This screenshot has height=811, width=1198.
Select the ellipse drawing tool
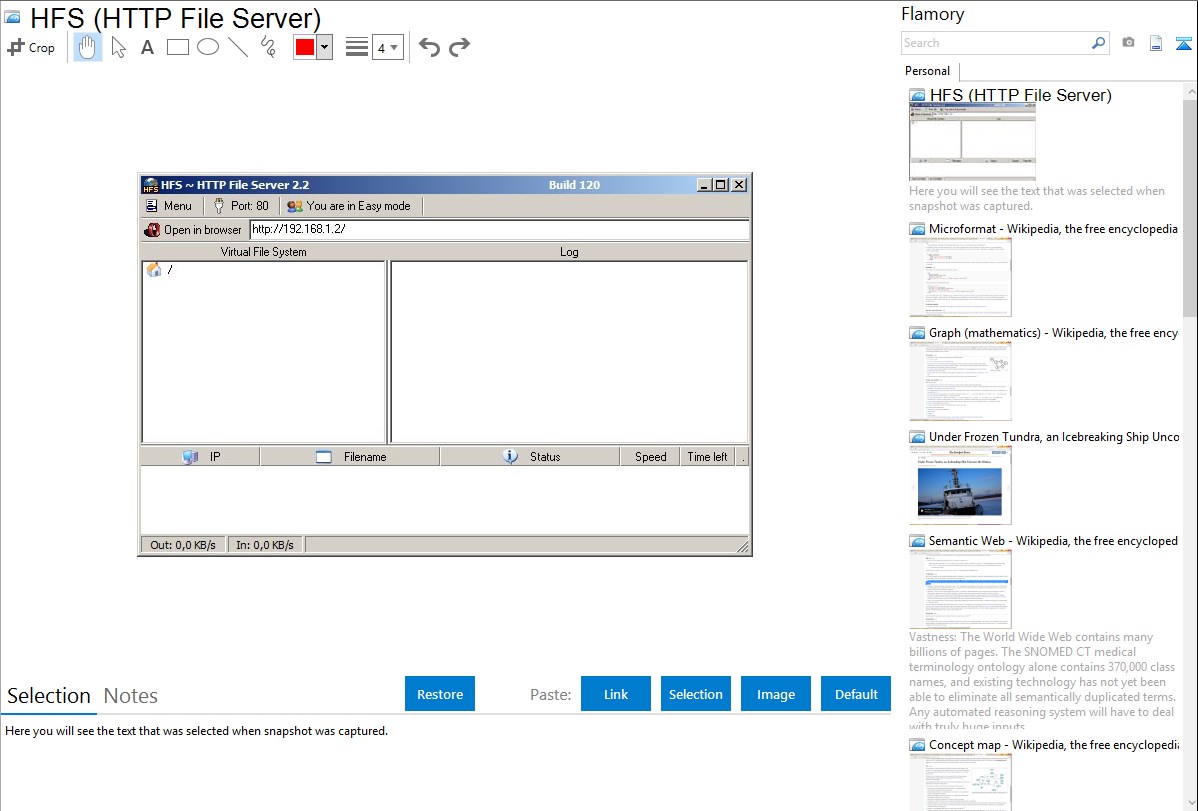(208, 47)
